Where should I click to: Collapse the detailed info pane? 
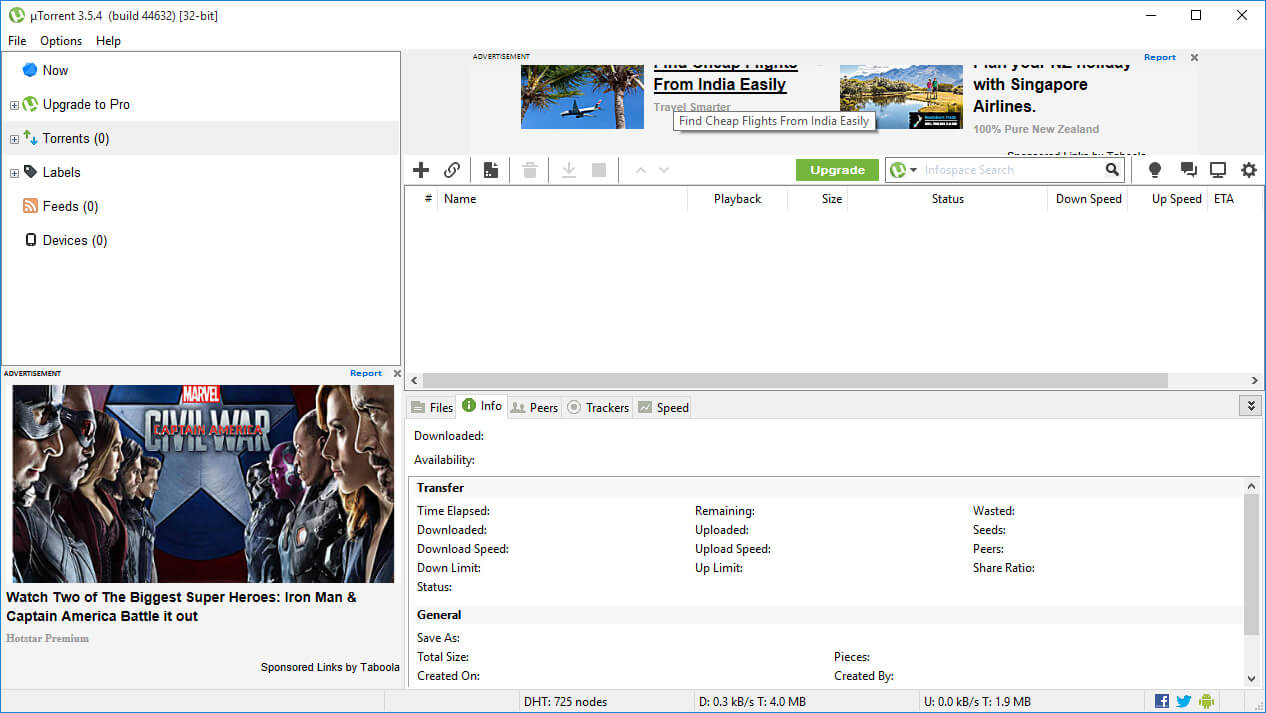1250,405
